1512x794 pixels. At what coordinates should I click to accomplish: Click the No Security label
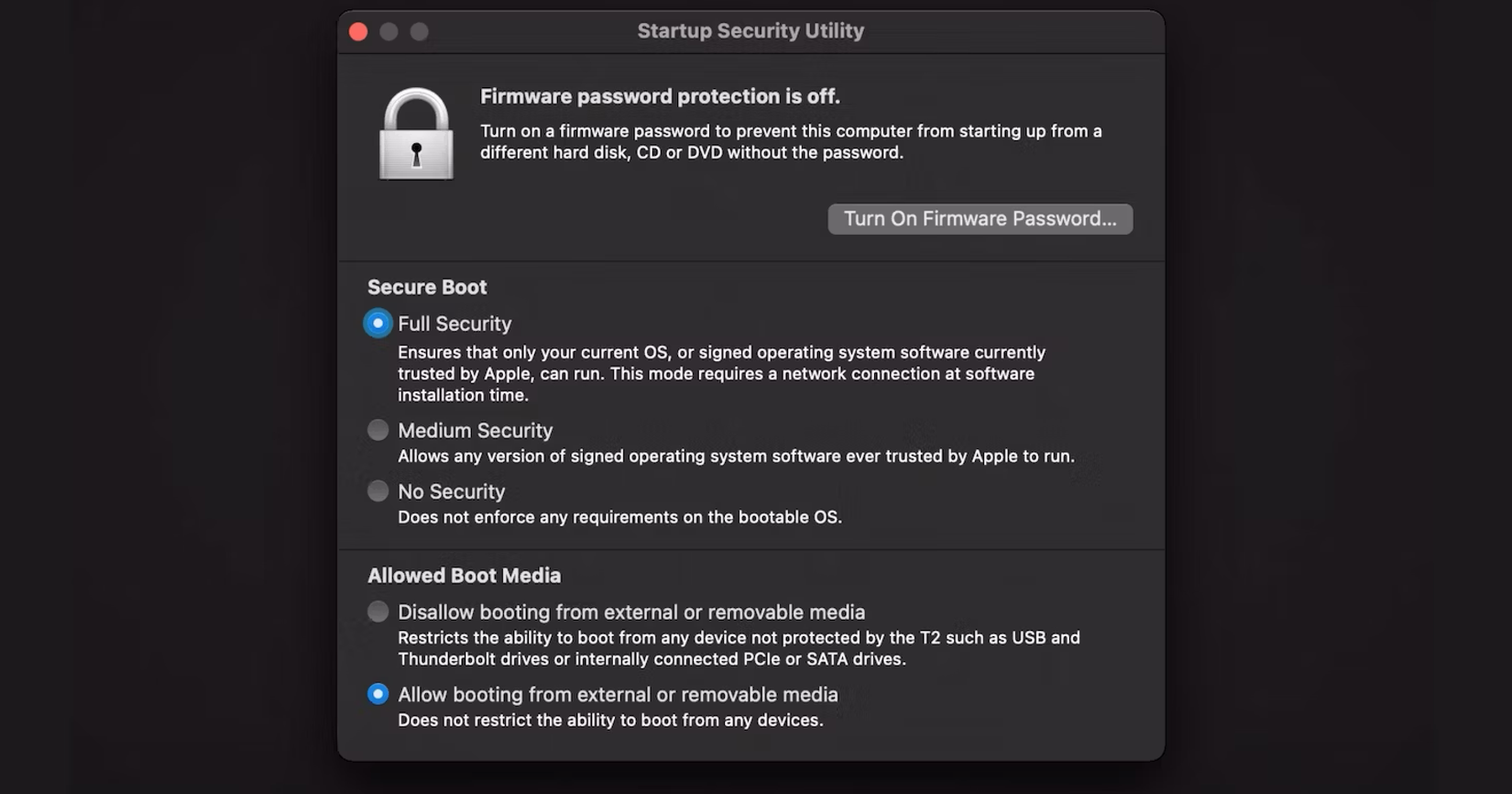coord(451,491)
